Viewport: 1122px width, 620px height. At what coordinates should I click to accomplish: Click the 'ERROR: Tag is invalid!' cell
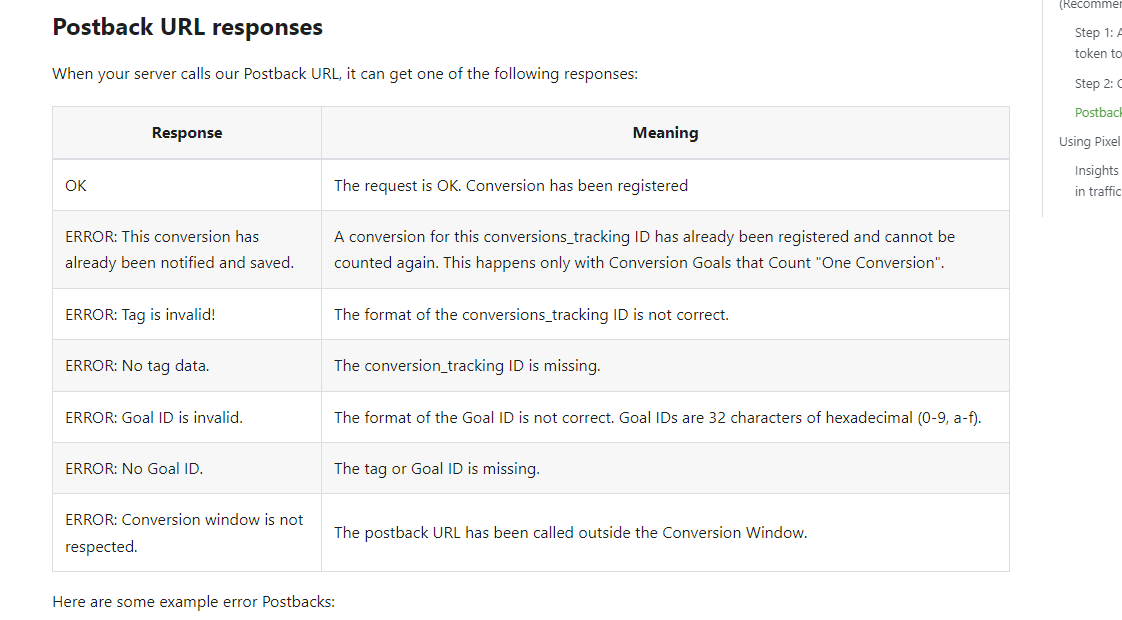tap(187, 314)
